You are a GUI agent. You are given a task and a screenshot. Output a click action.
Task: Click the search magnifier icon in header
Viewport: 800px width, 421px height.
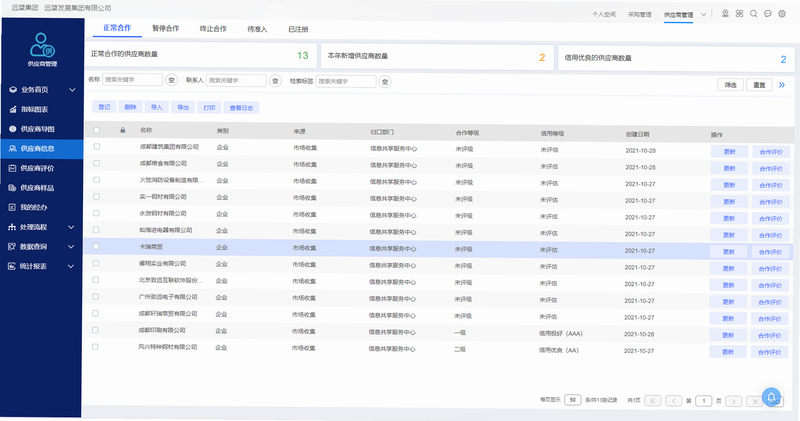[754, 14]
